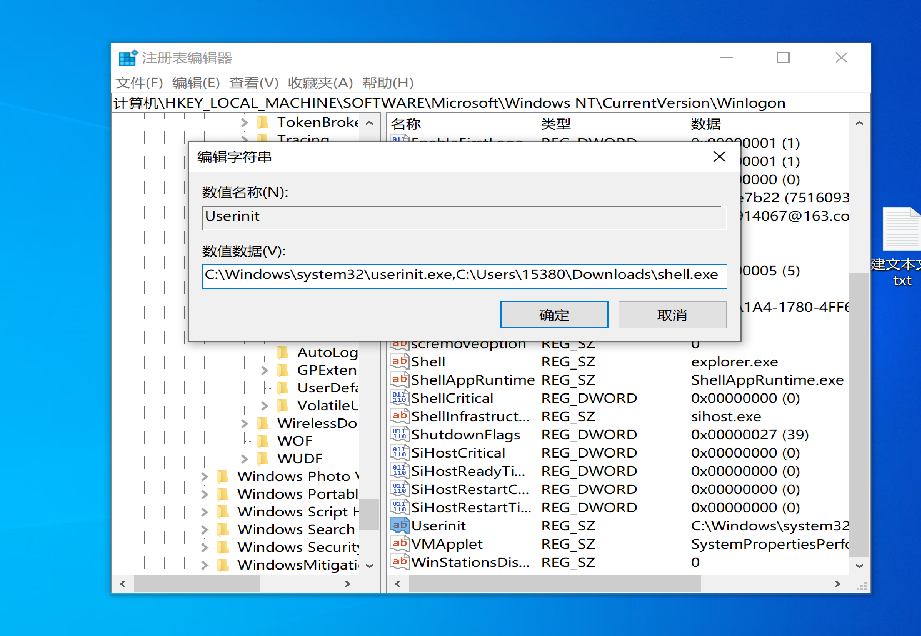The height and width of the screenshot is (636, 921).
Task: Click the ShellAppRuntime value icon
Action: click(399, 380)
